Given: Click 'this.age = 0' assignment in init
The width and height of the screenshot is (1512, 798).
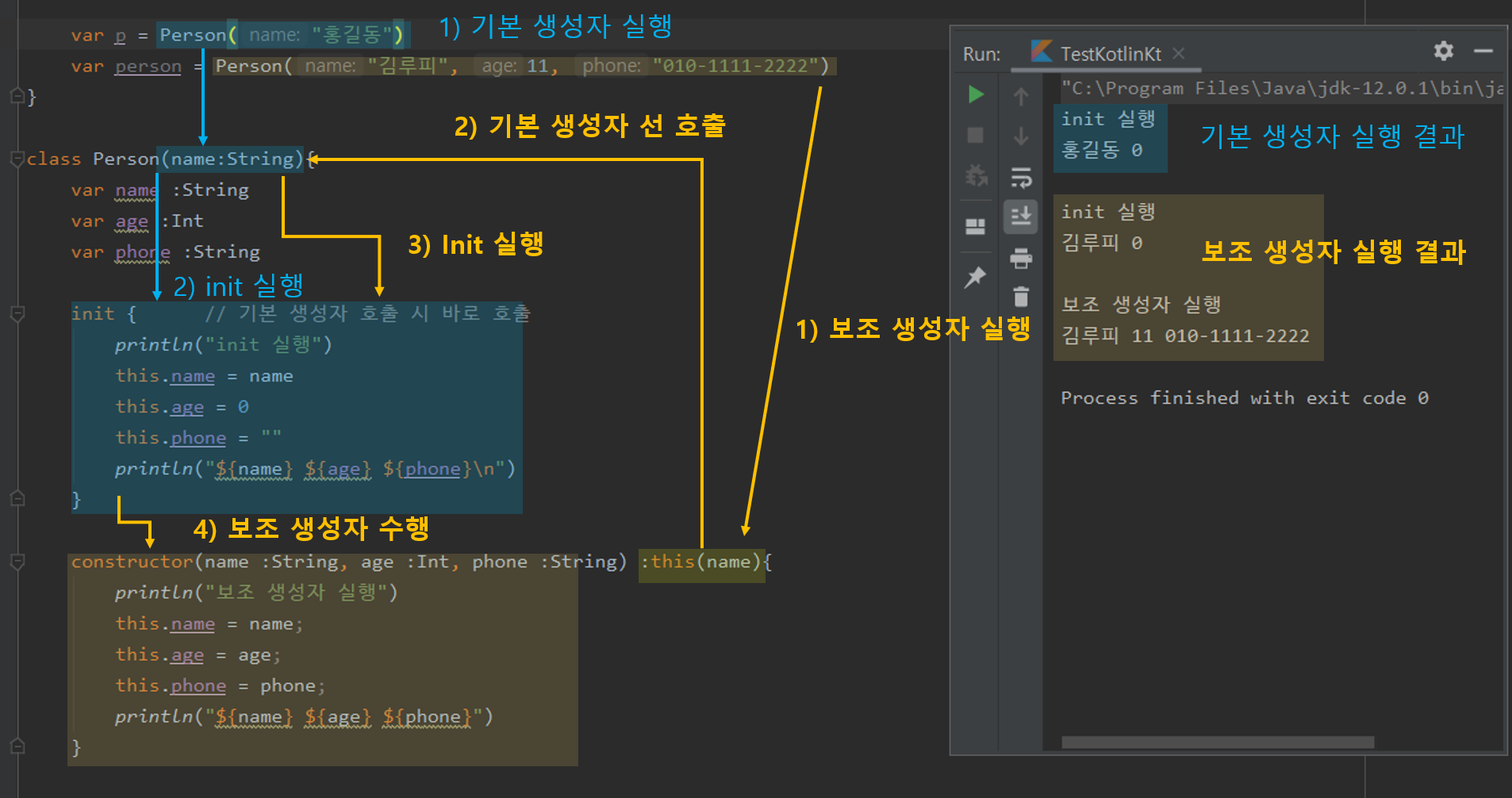Looking at the screenshot, I should pyautogui.click(x=182, y=407).
